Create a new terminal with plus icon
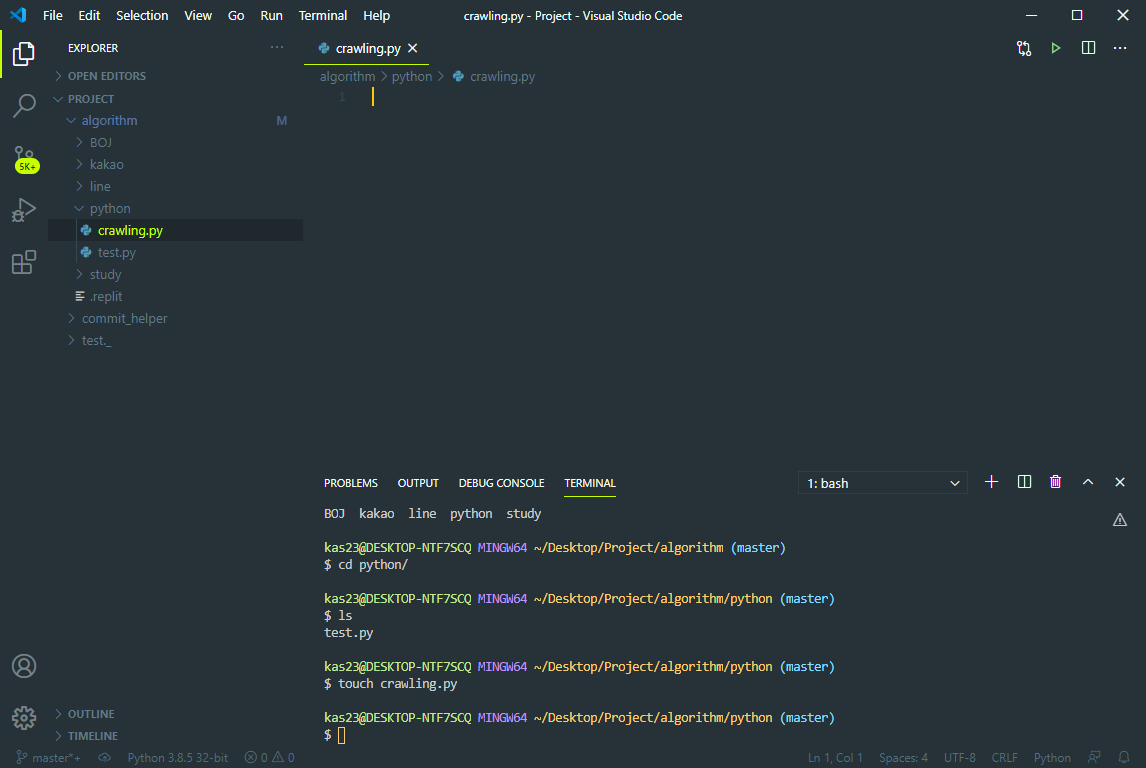This screenshot has height=768, width=1146. pyautogui.click(x=991, y=482)
